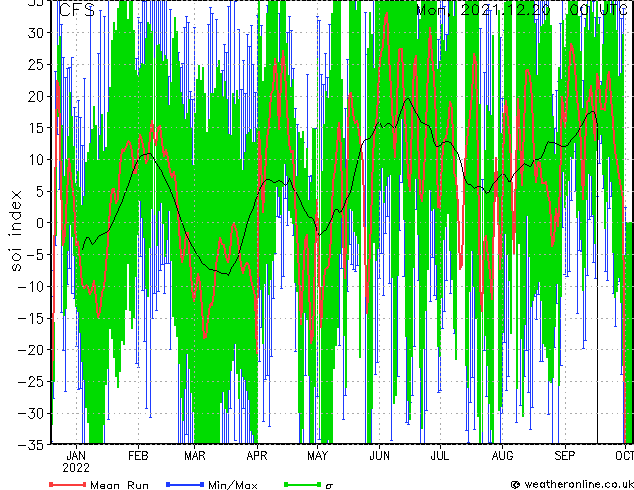Click y-axis value 20
The height and width of the screenshot is (490, 634).
click(x=36, y=96)
